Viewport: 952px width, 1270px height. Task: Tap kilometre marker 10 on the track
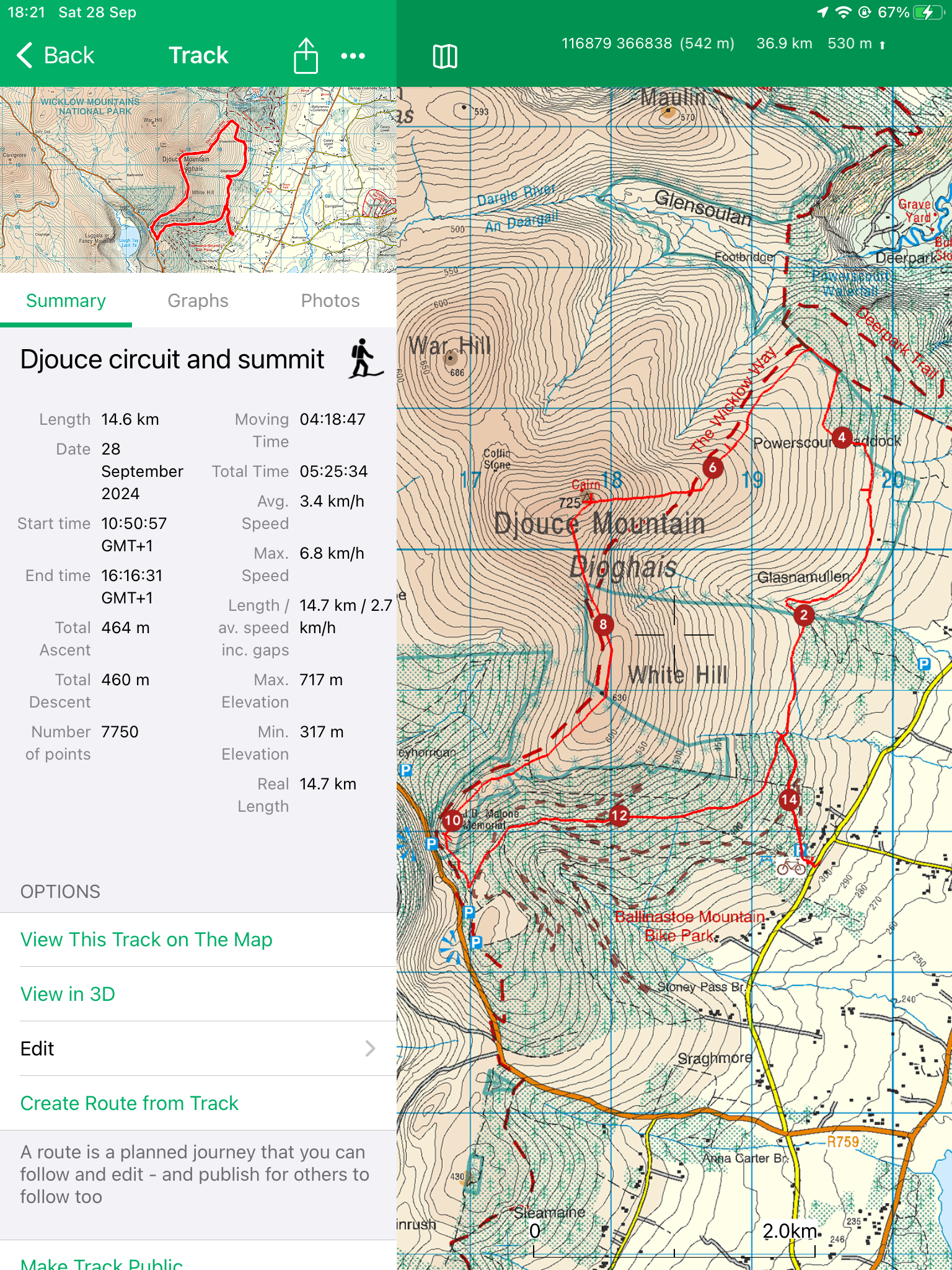click(x=452, y=820)
